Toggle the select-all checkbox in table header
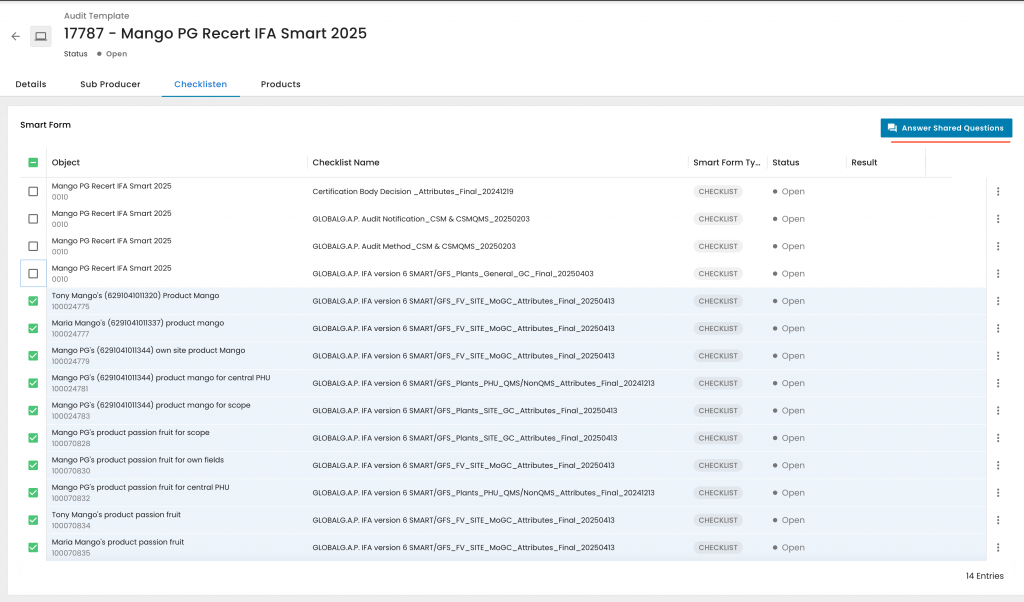 click(x=33, y=163)
